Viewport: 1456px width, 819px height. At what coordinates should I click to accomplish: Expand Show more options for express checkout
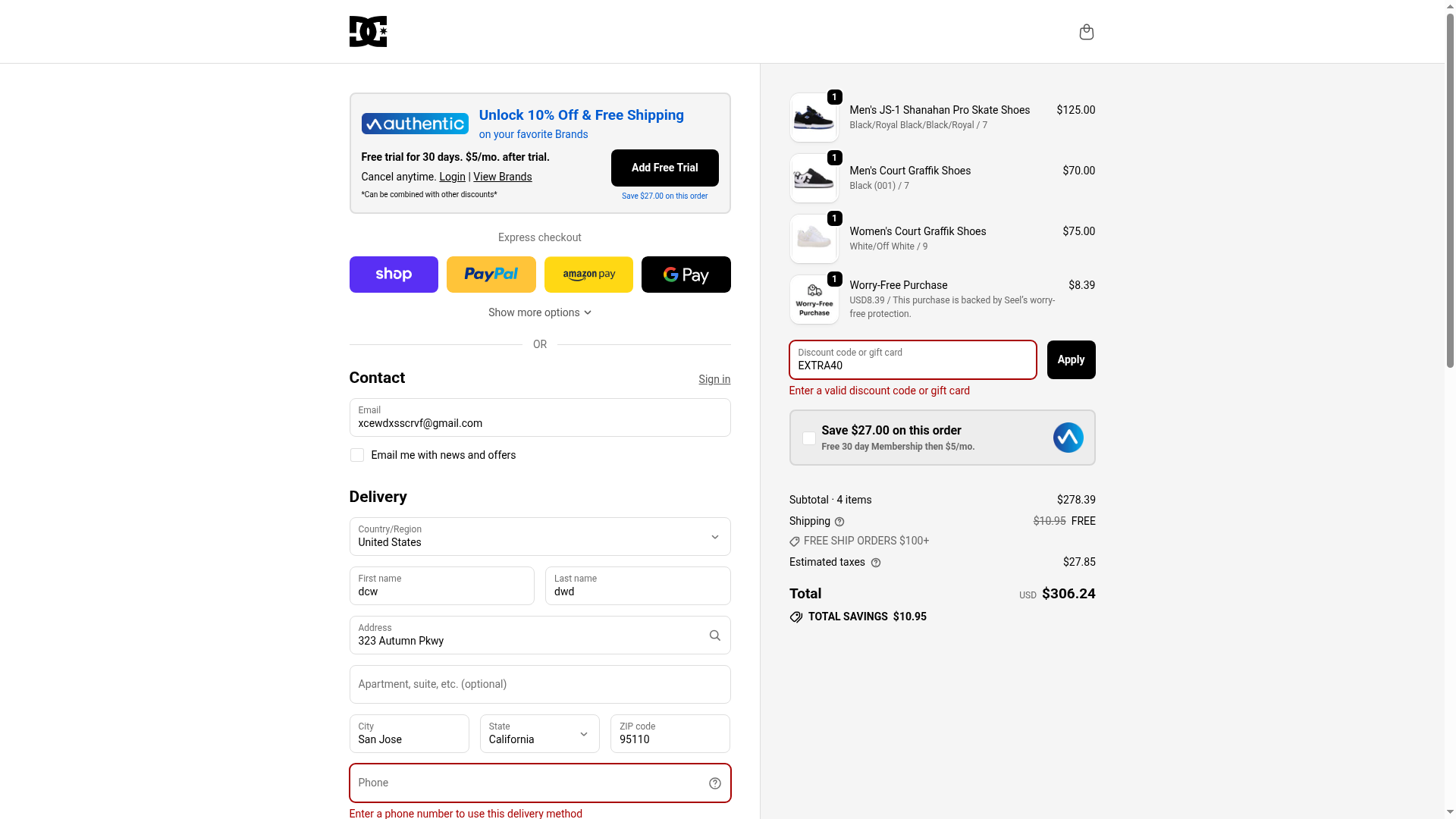tap(540, 312)
